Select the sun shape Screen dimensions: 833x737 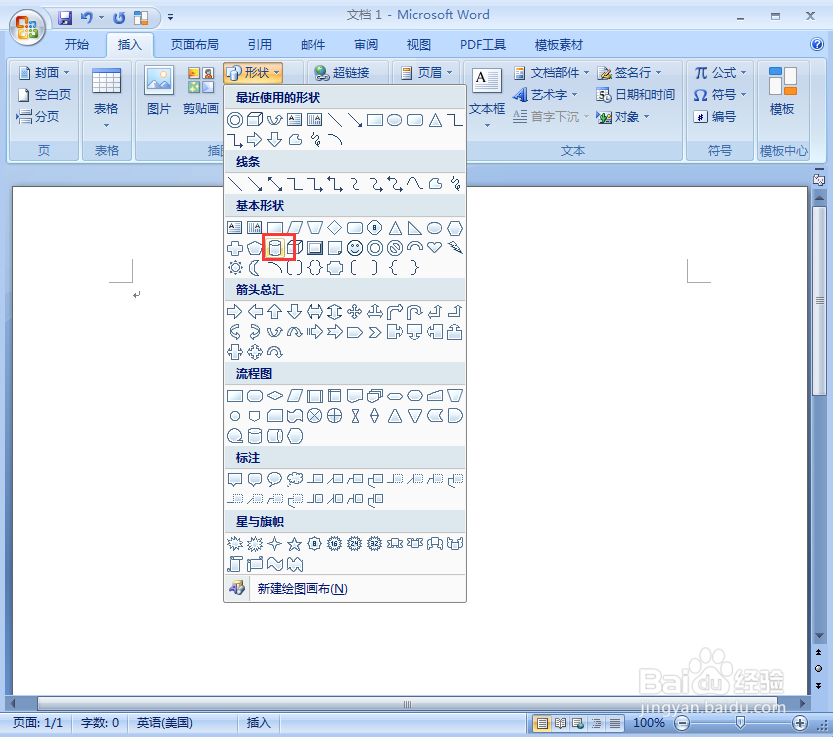(x=235, y=267)
